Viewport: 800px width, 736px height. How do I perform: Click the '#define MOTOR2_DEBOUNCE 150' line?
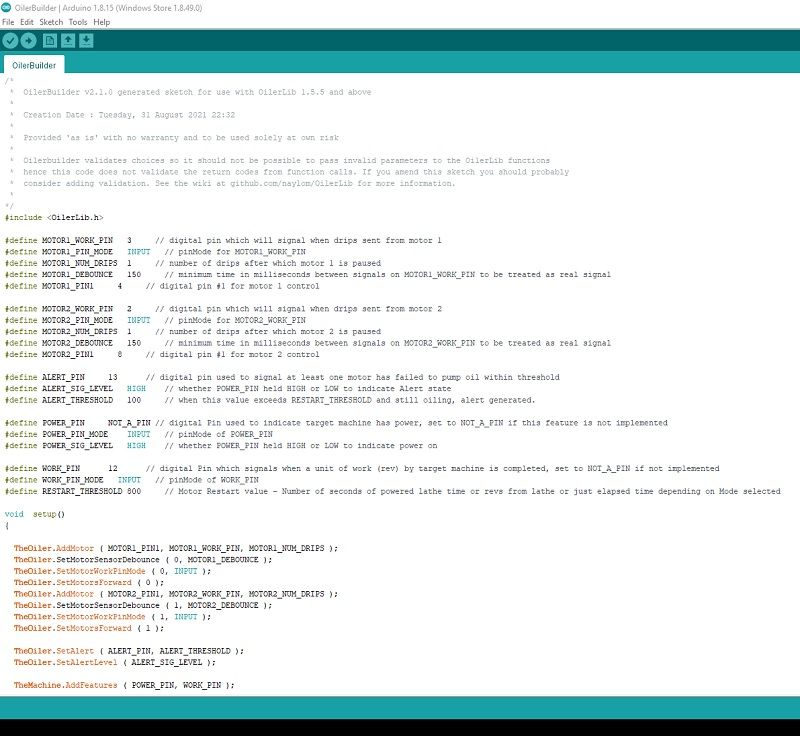308,343
